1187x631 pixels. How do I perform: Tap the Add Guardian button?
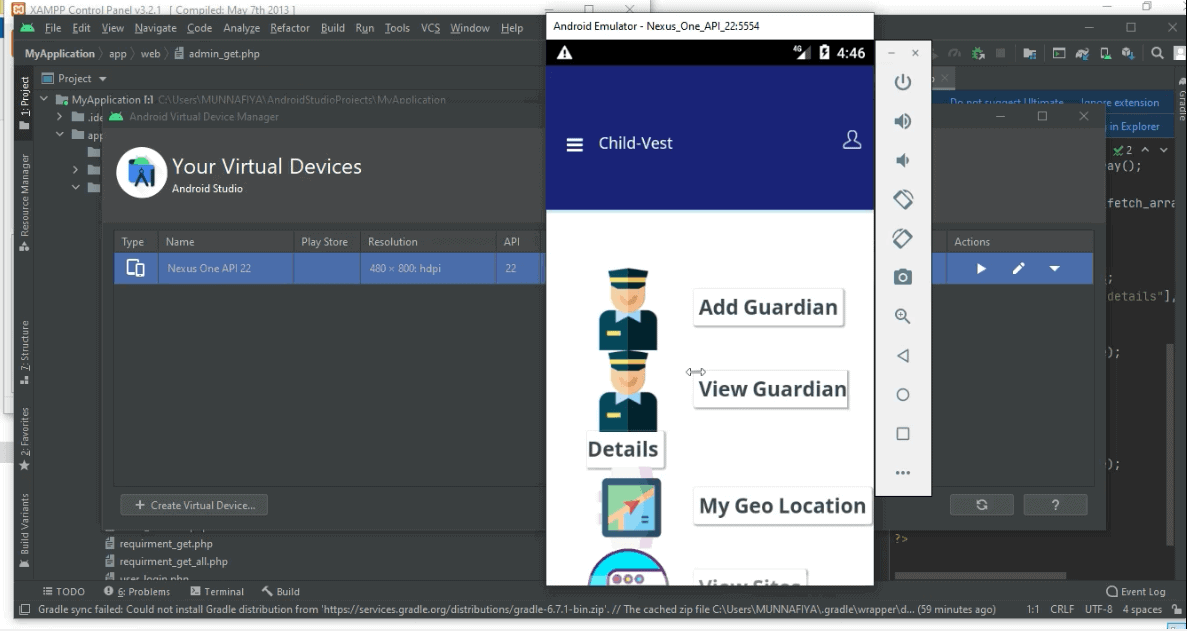point(767,307)
